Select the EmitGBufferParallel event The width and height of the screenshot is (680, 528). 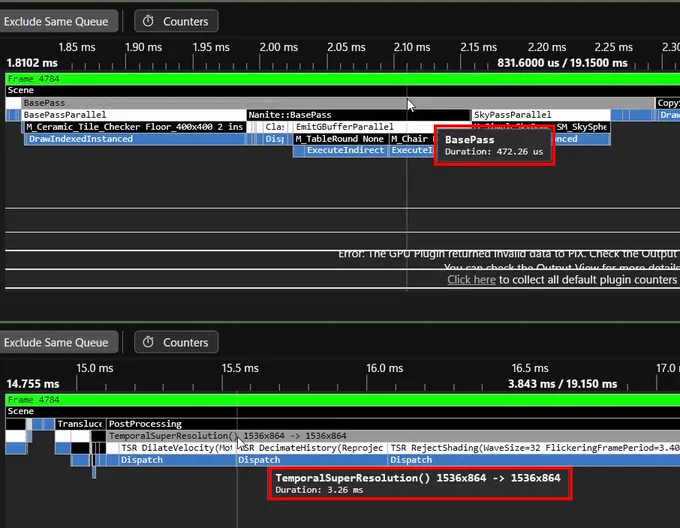pos(364,127)
